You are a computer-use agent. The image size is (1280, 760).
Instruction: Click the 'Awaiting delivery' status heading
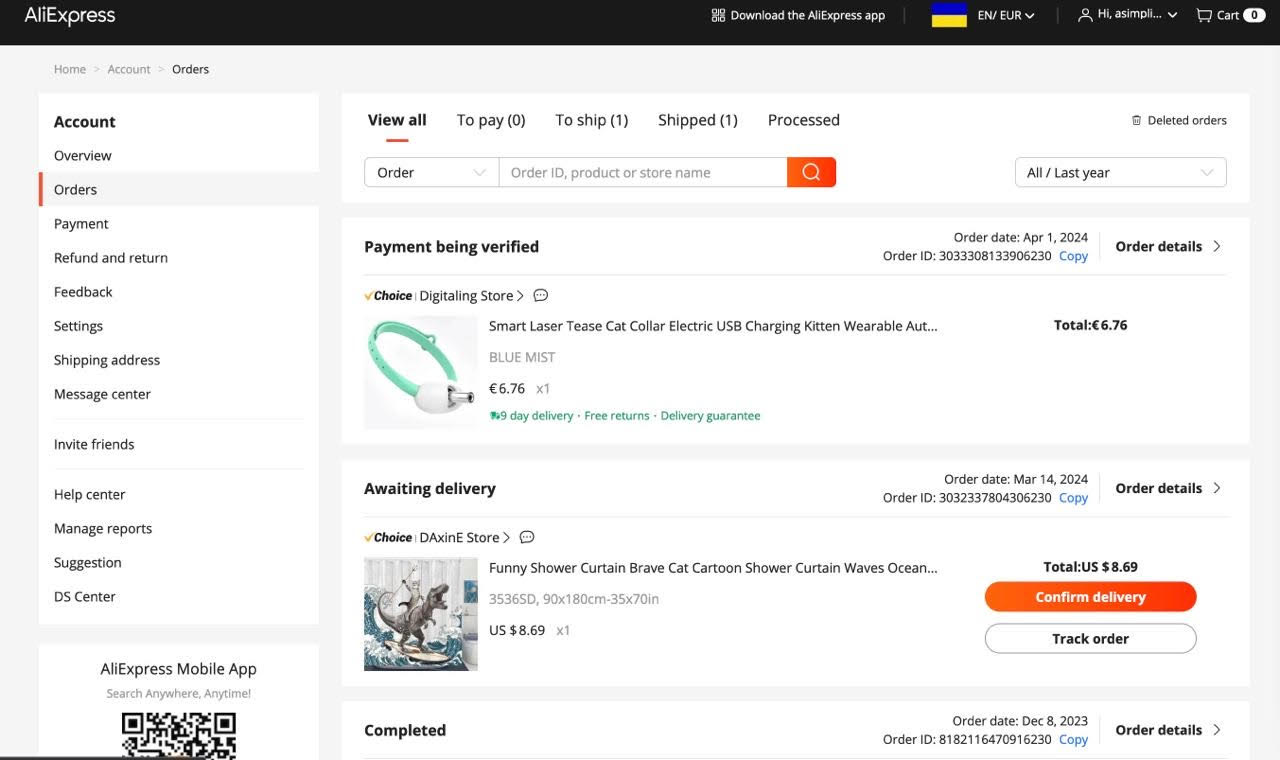430,489
